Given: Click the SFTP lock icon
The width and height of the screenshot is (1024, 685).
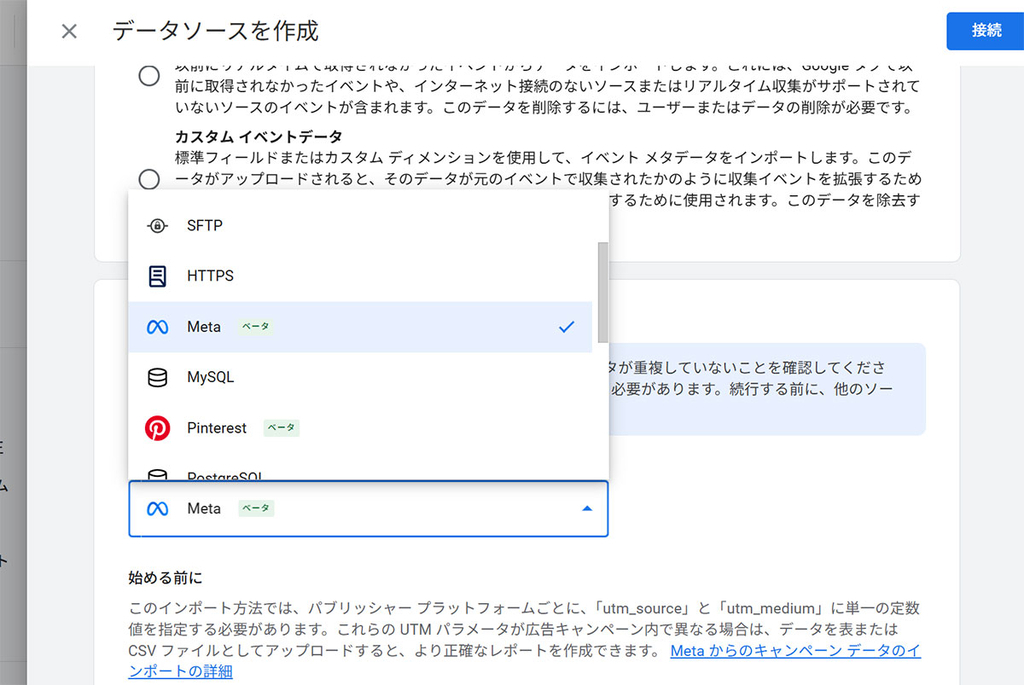Looking at the screenshot, I should click(157, 226).
